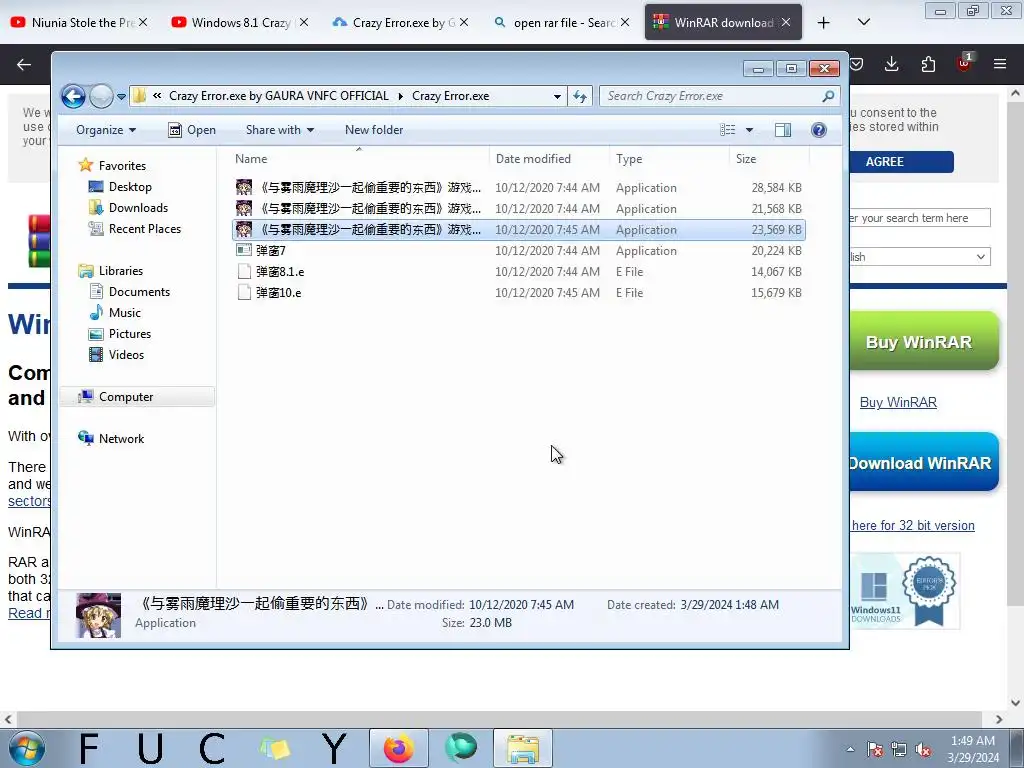Click the Open toolbar button

click(192, 130)
